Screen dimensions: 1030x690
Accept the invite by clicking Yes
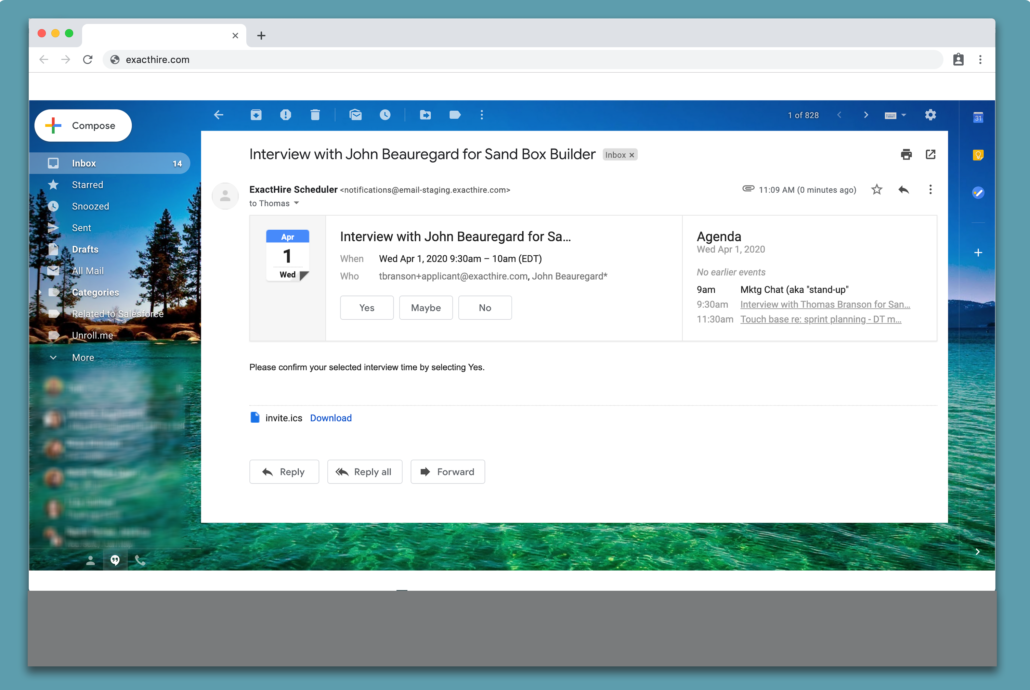click(367, 308)
